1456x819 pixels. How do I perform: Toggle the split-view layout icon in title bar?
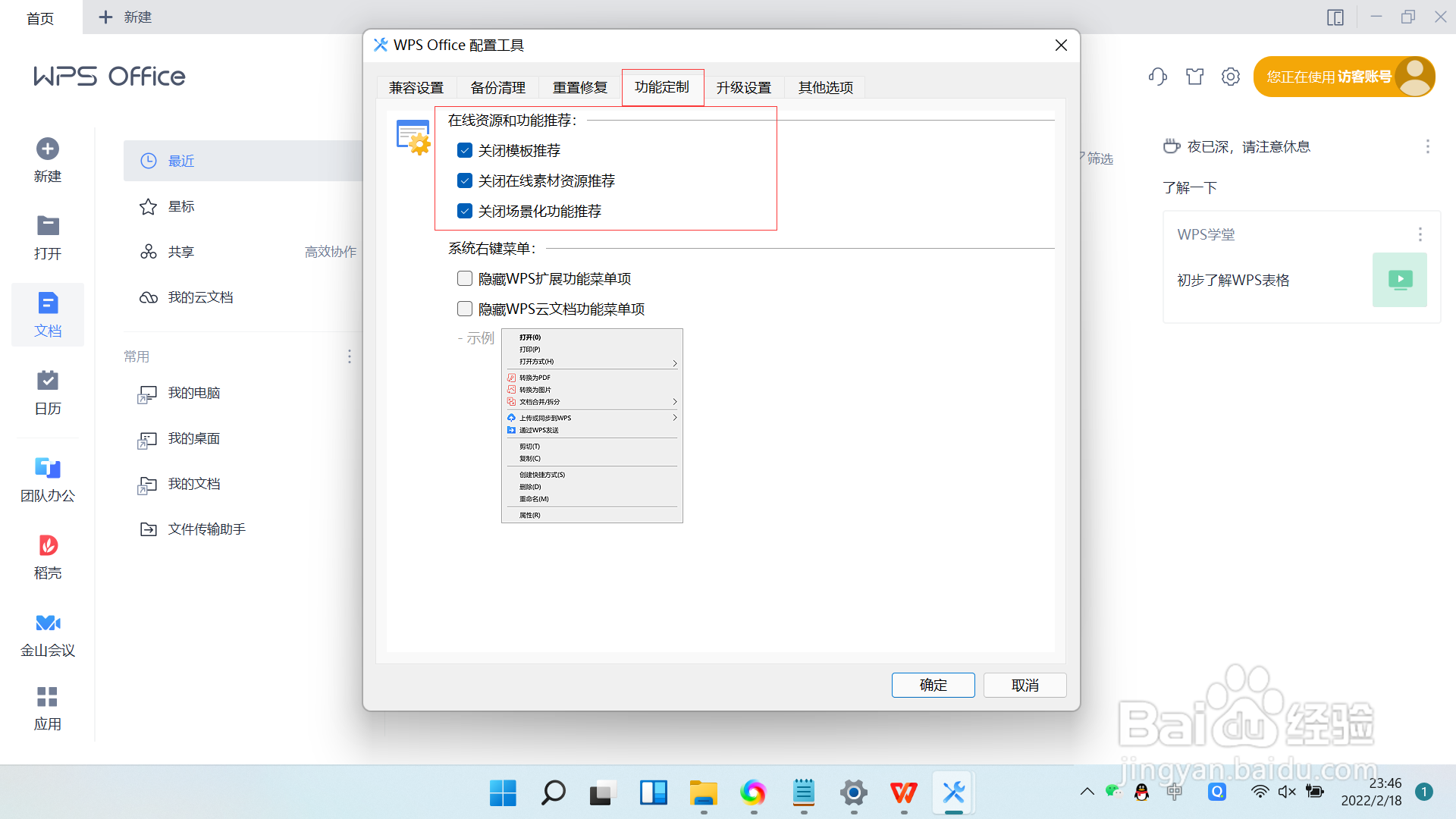(x=1335, y=17)
